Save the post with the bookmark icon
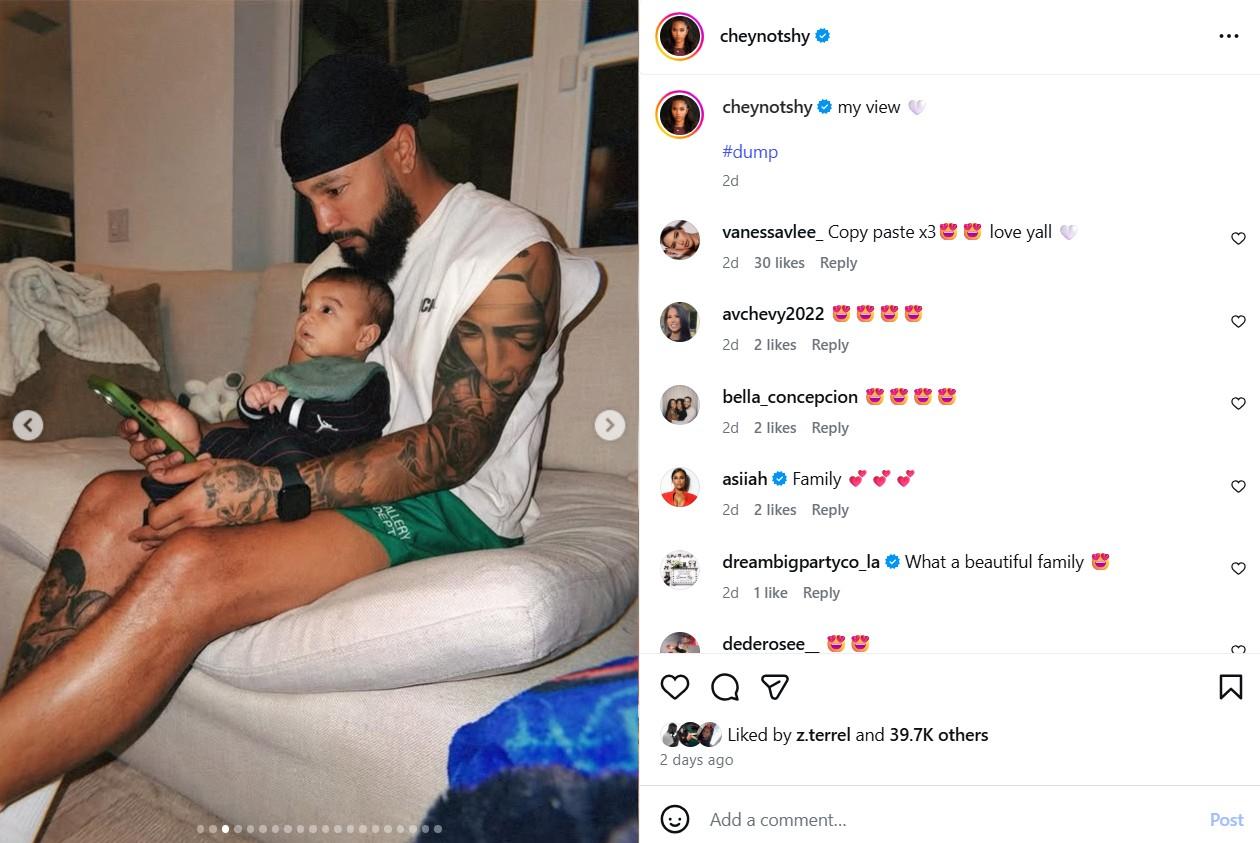This screenshot has width=1260, height=843. tap(1231, 687)
